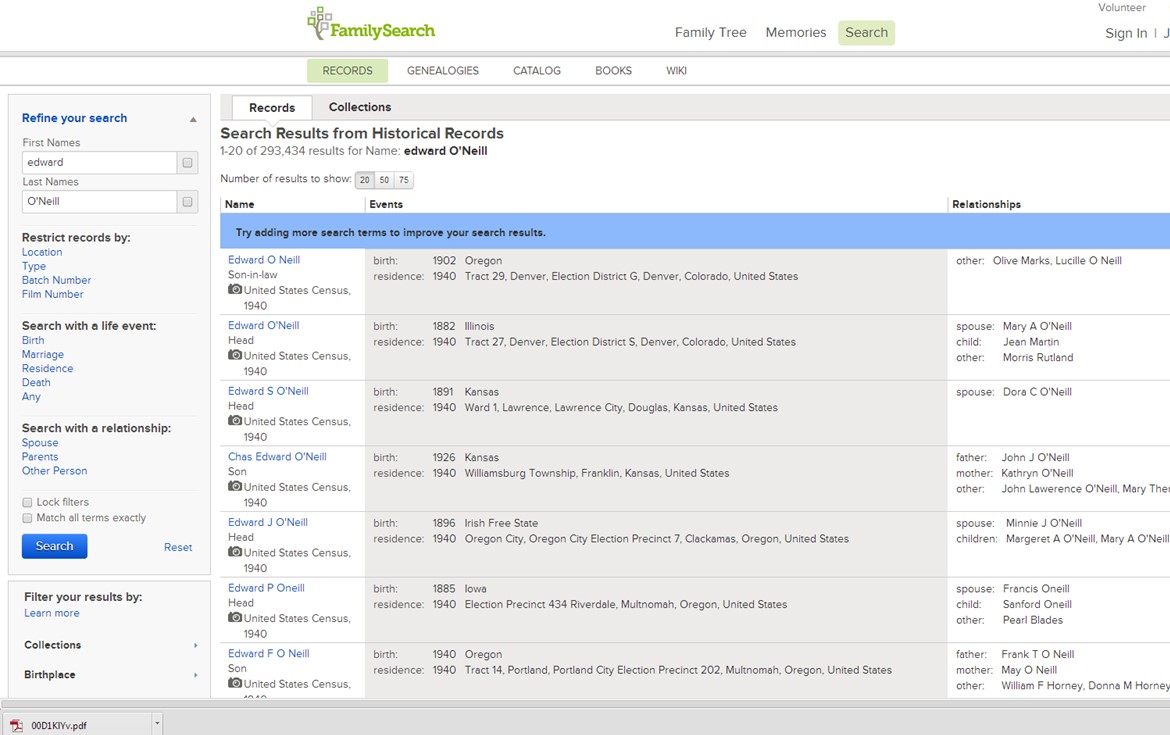Click the PDF icon of 00D1KIYv.pdf download
This screenshot has height=735, width=1170.
click(16, 725)
